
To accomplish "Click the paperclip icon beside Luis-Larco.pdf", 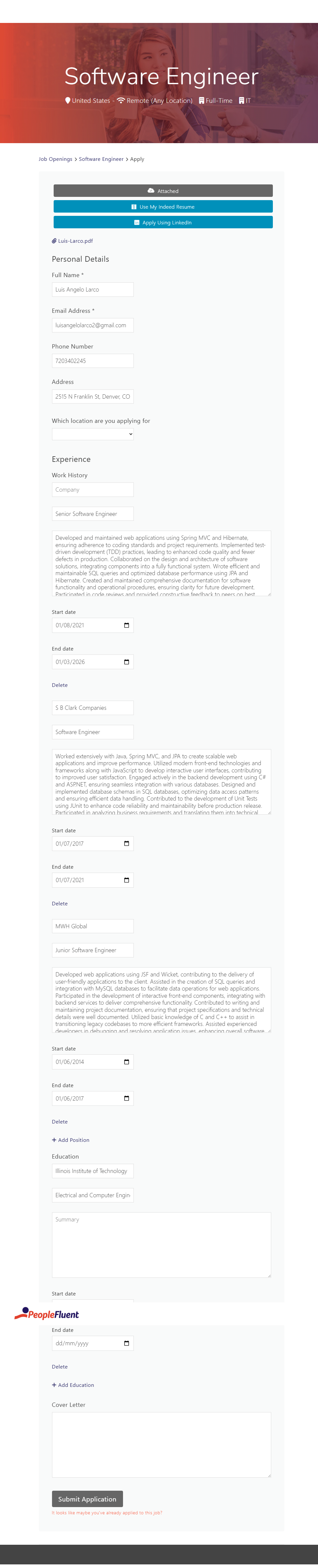I will coord(54,241).
